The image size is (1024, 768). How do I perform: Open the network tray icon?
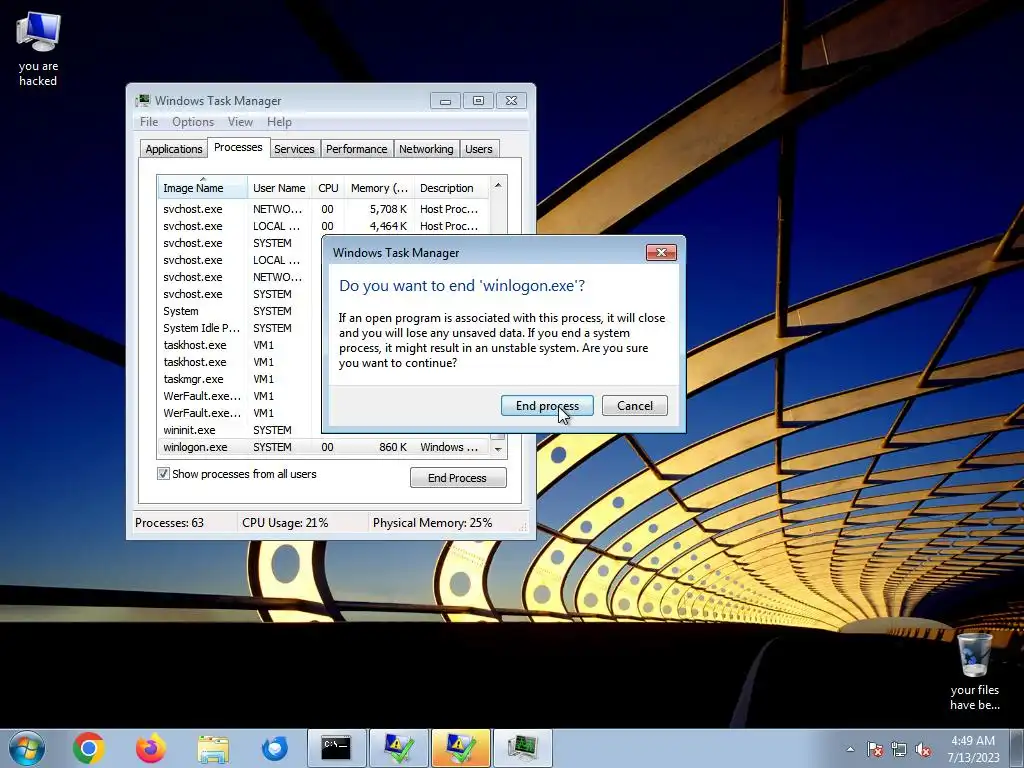click(899, 749)
